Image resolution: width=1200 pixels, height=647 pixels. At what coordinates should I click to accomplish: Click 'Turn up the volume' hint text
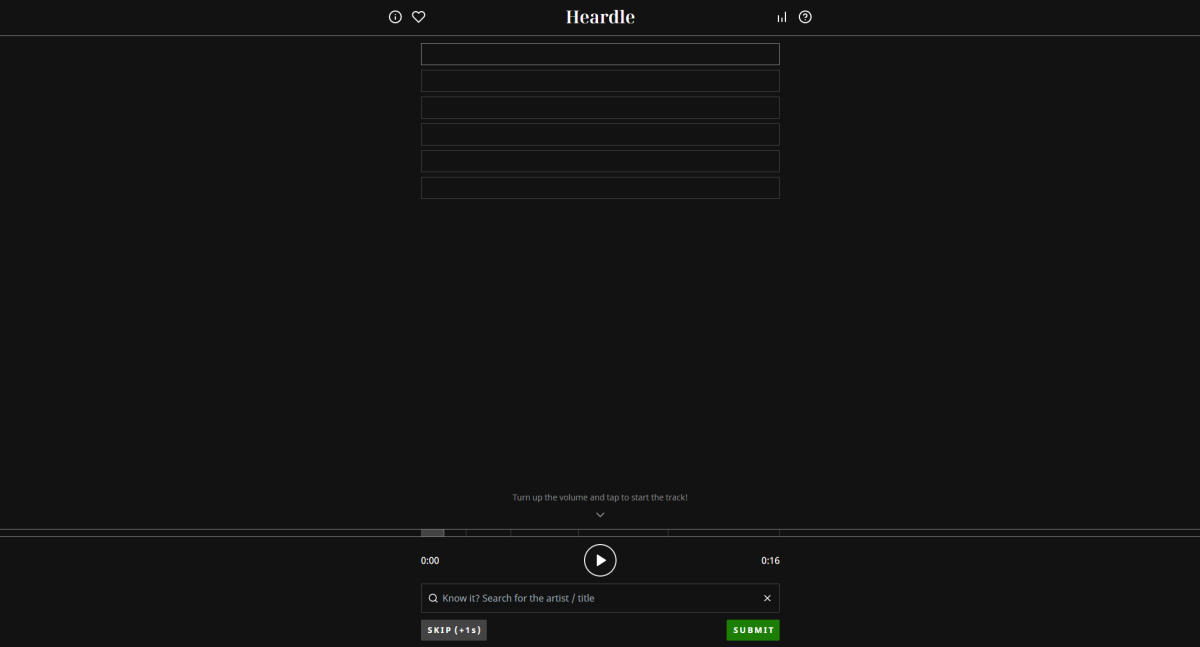coord(600,497)
